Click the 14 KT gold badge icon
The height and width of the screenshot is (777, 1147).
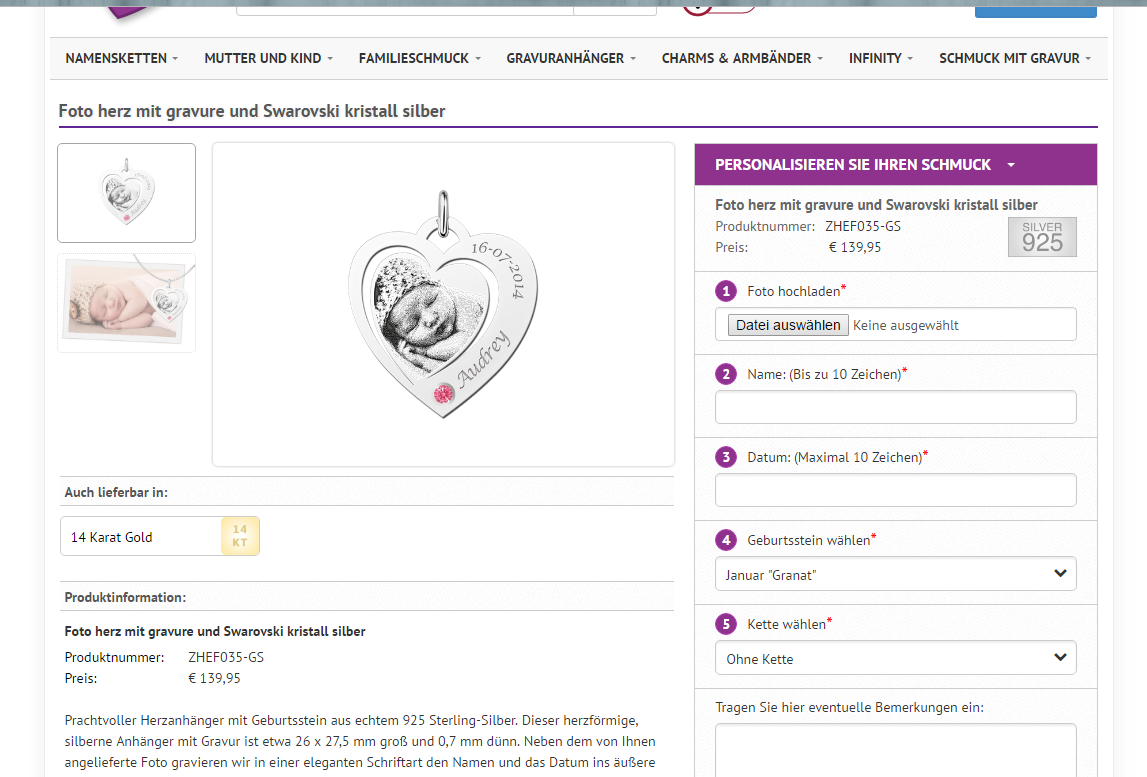tap(240, 536)
